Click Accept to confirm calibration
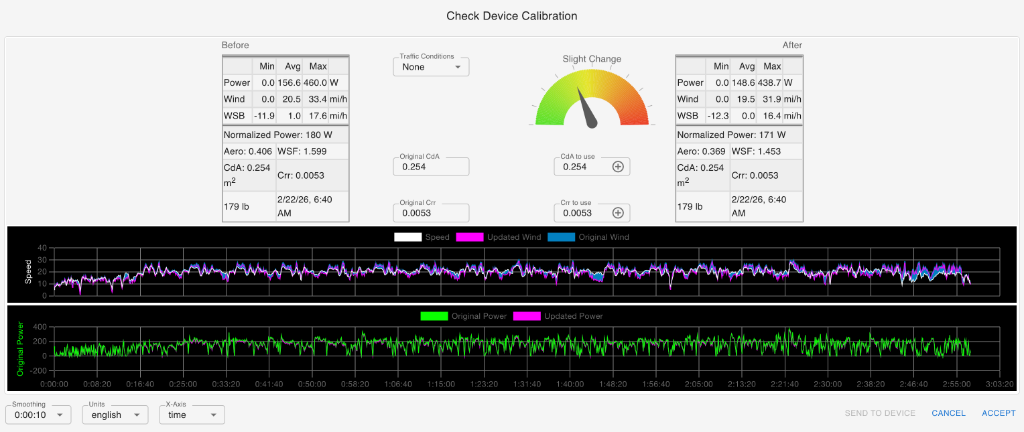This screenshot has height=432, width=1024. (x=998, y=413)
